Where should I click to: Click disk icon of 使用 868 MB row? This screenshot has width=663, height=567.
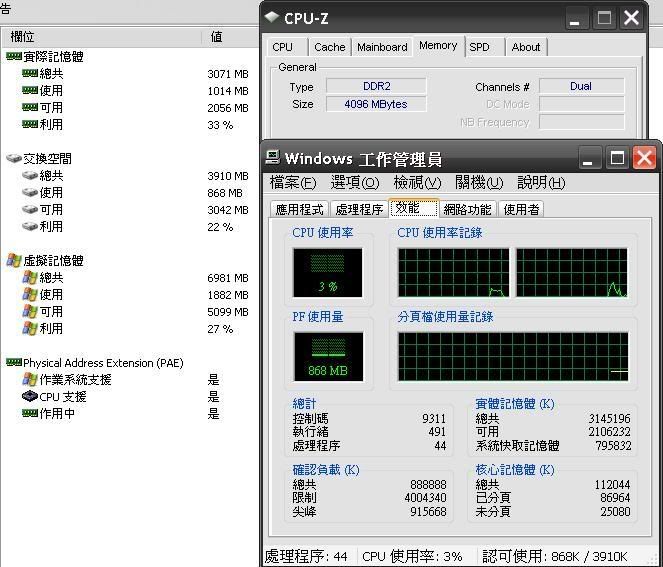(30, 192)
